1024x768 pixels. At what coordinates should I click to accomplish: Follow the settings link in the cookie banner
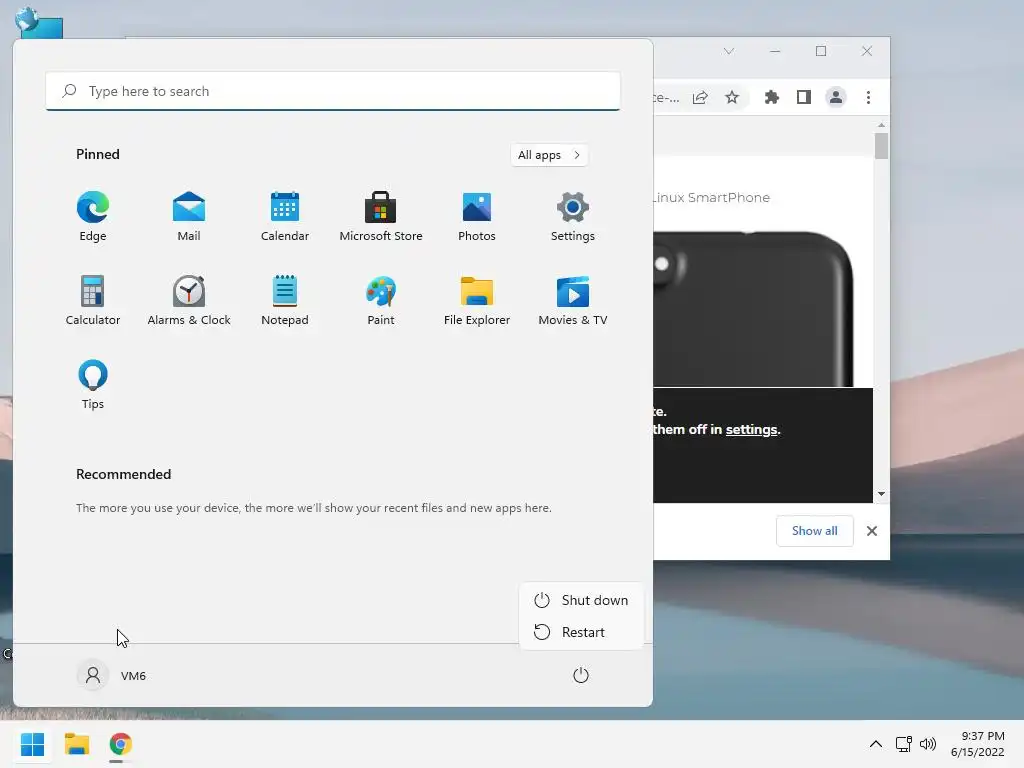[x=752, y=429]
